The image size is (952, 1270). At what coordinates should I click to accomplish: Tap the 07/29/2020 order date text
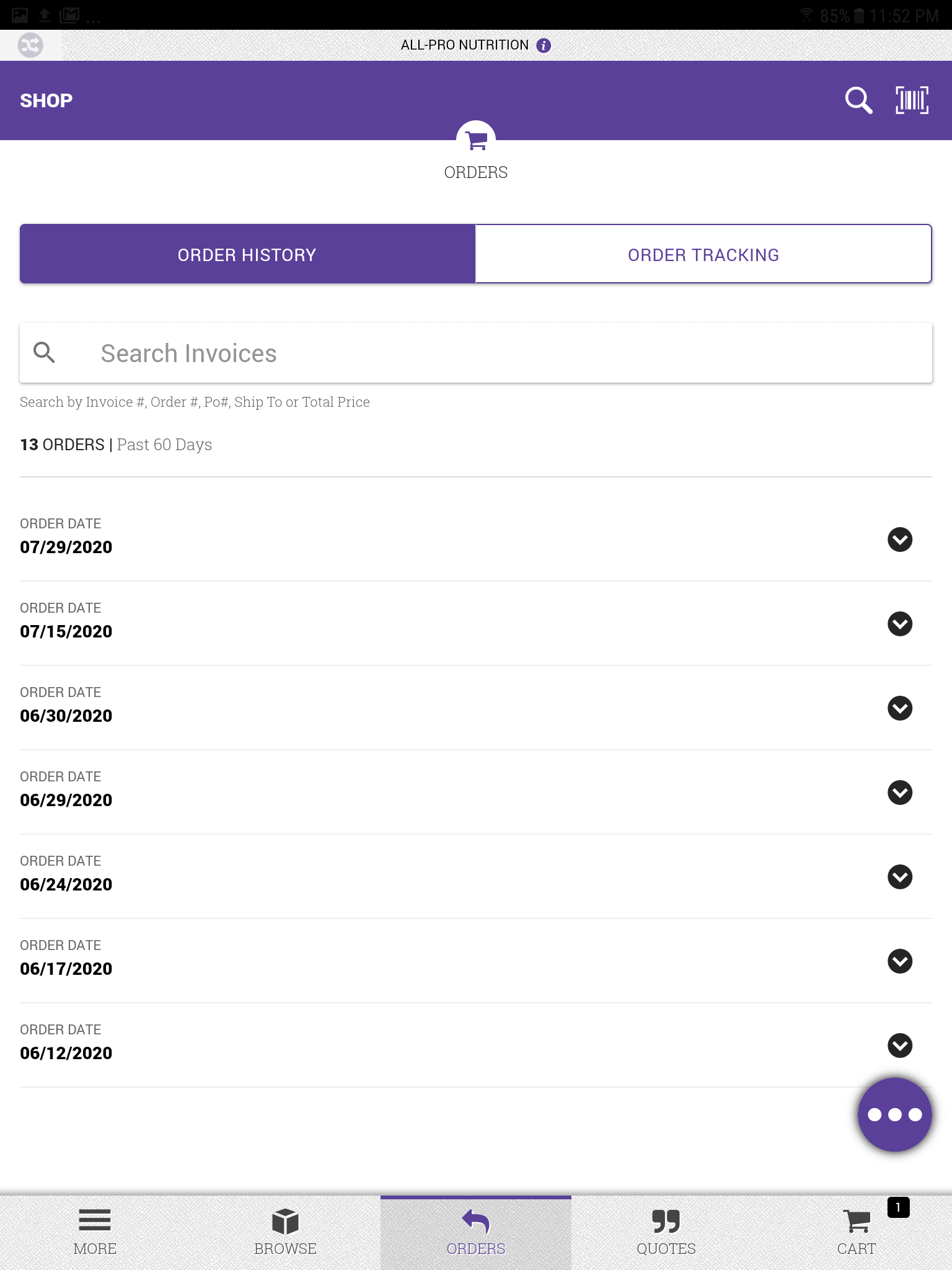[x=66, y=547]
